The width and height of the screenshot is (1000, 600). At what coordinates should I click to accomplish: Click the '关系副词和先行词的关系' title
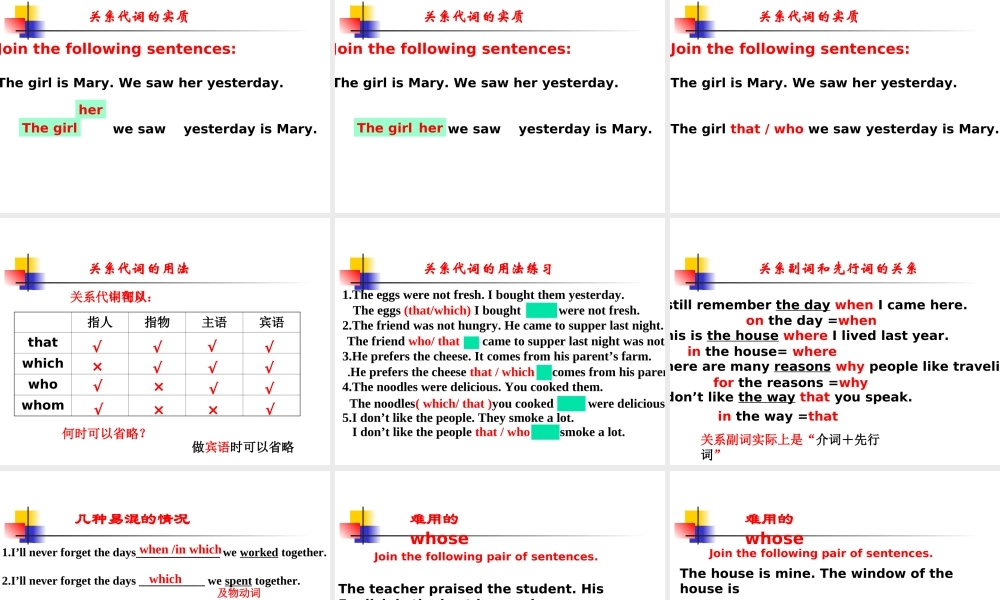[x=838, y=268]
